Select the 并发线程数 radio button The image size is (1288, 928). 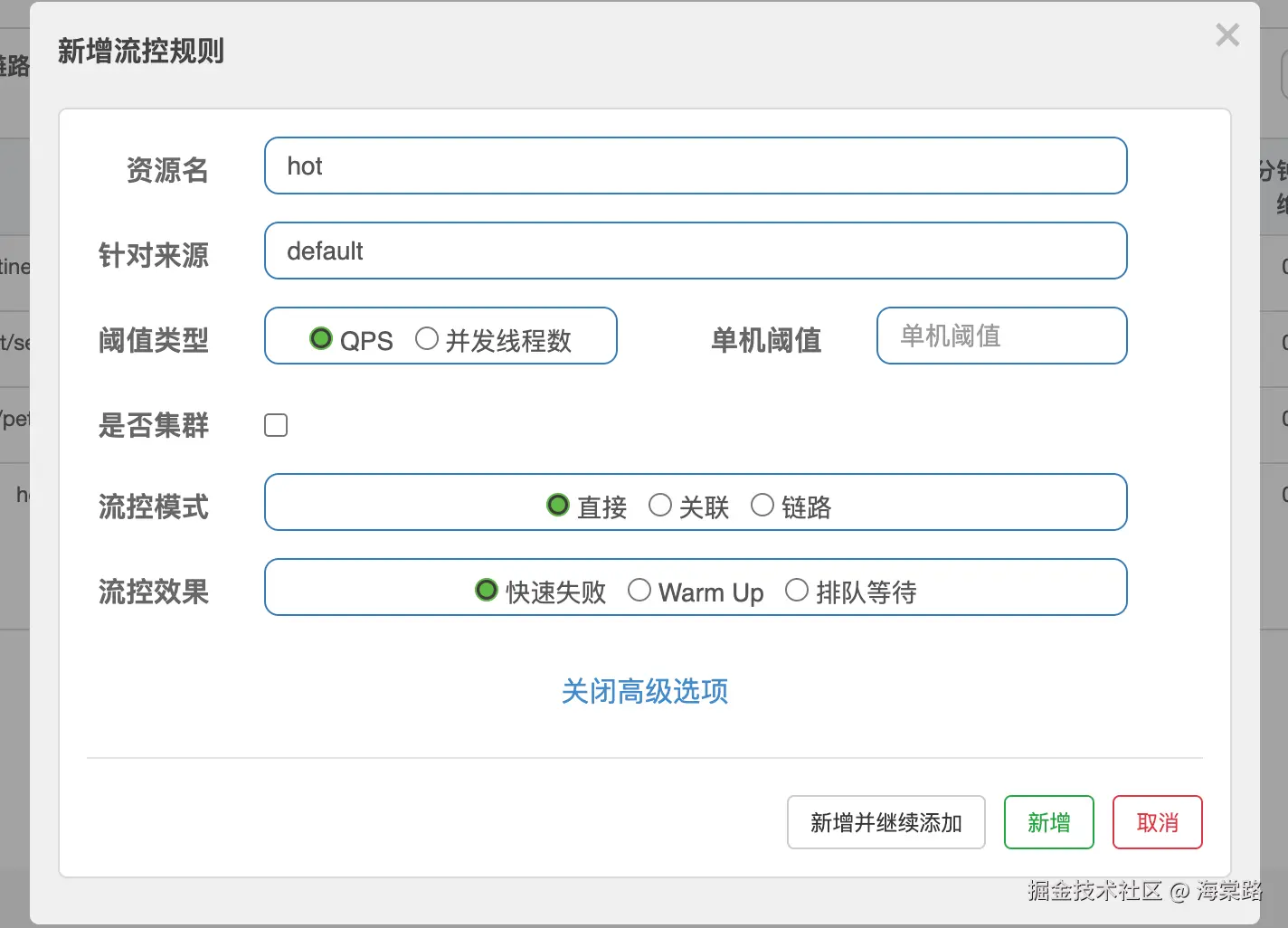pos(427,339)
